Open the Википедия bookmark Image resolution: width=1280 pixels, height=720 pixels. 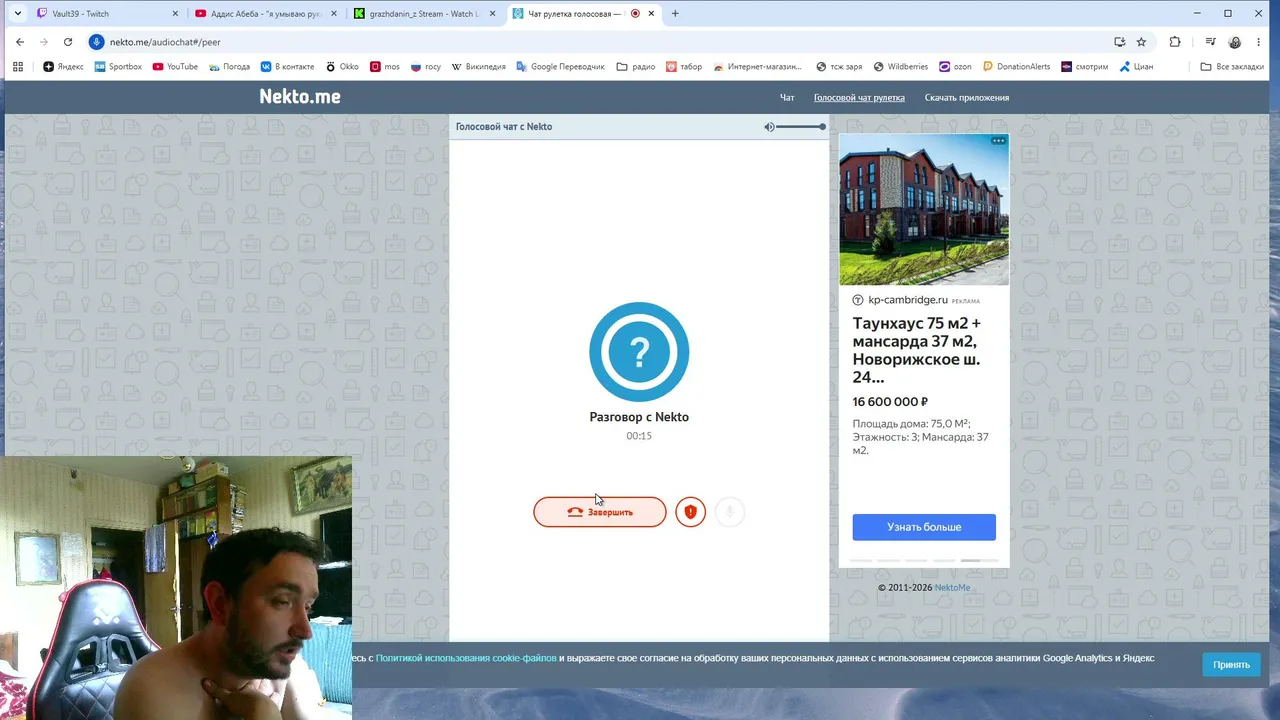pos(478,67)
